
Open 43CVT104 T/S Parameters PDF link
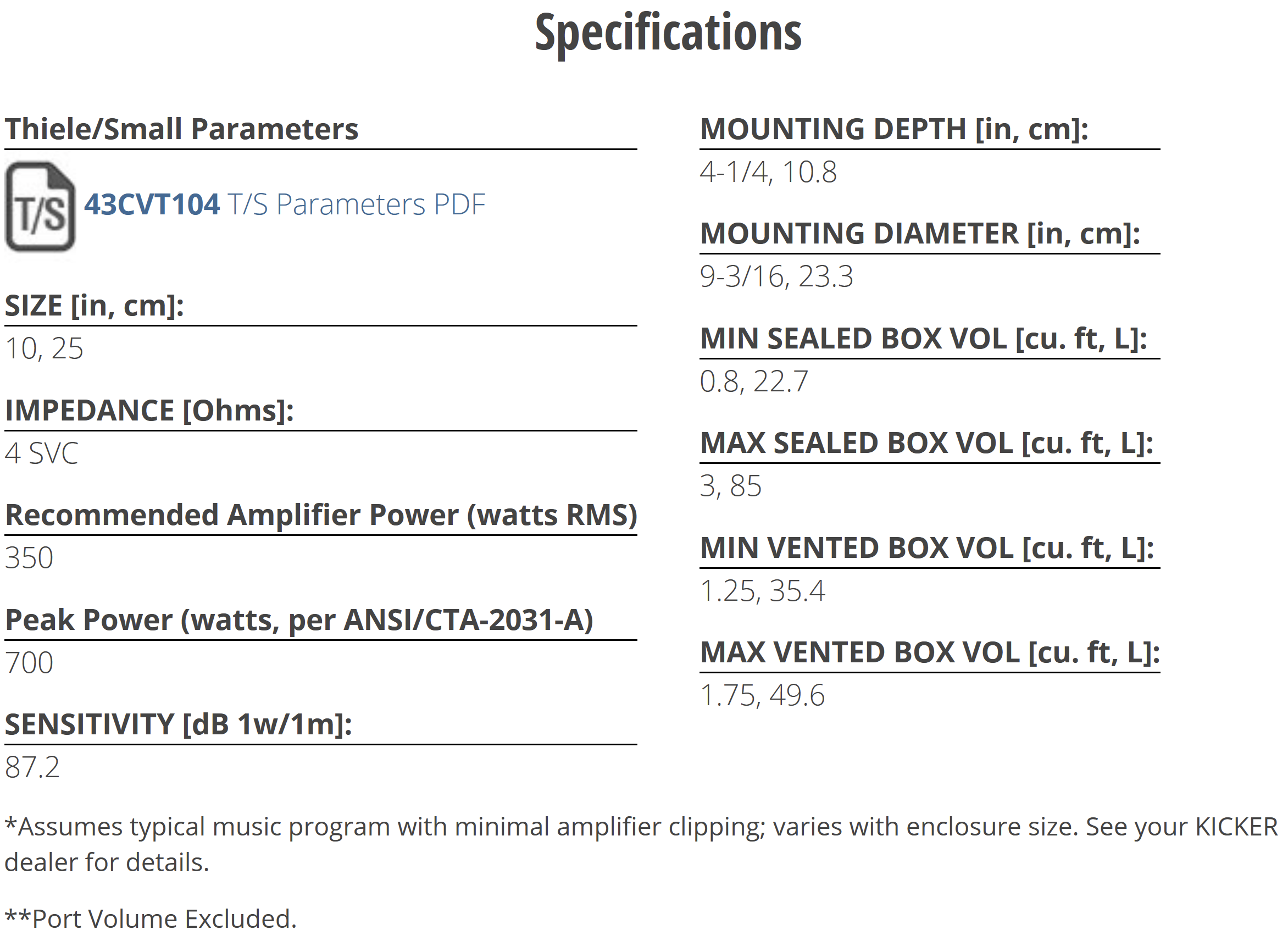285,204
